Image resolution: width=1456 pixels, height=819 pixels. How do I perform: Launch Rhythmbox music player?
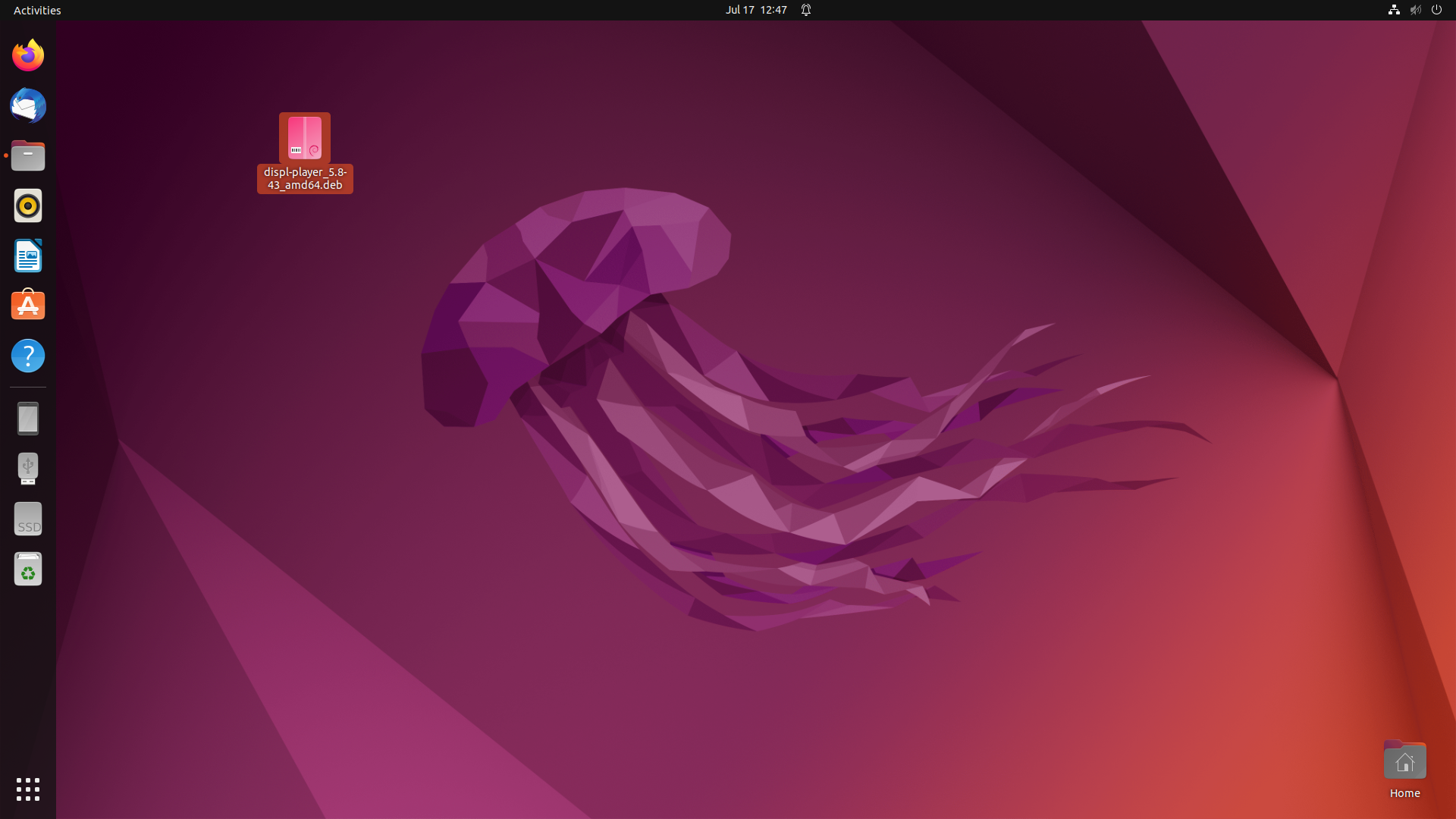(x=28, y=206)
